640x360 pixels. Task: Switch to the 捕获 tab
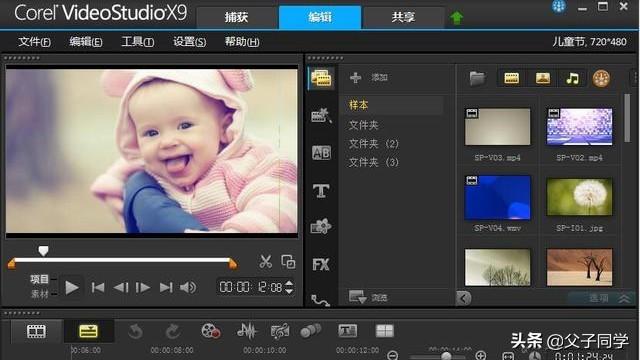pyautogui.click(x=237, y=17)
